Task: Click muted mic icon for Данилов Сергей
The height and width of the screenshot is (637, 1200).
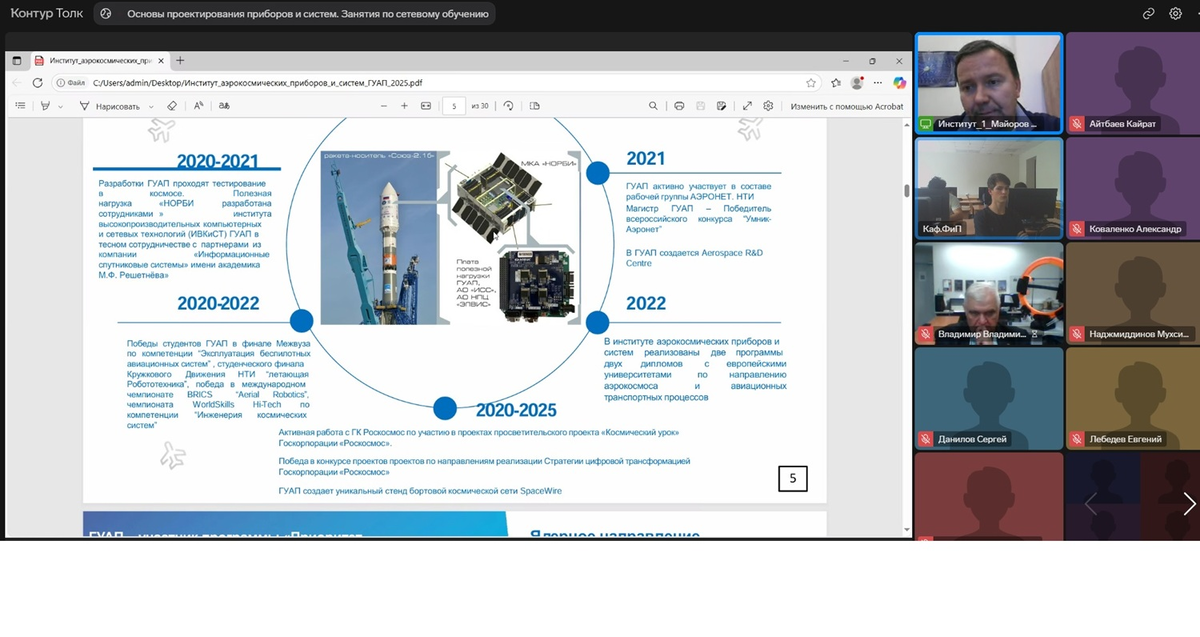Action: (926, 439)
